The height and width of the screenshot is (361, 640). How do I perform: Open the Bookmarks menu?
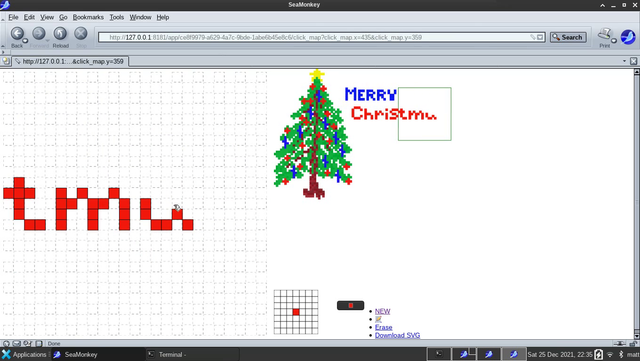click(x=88, y=17)
